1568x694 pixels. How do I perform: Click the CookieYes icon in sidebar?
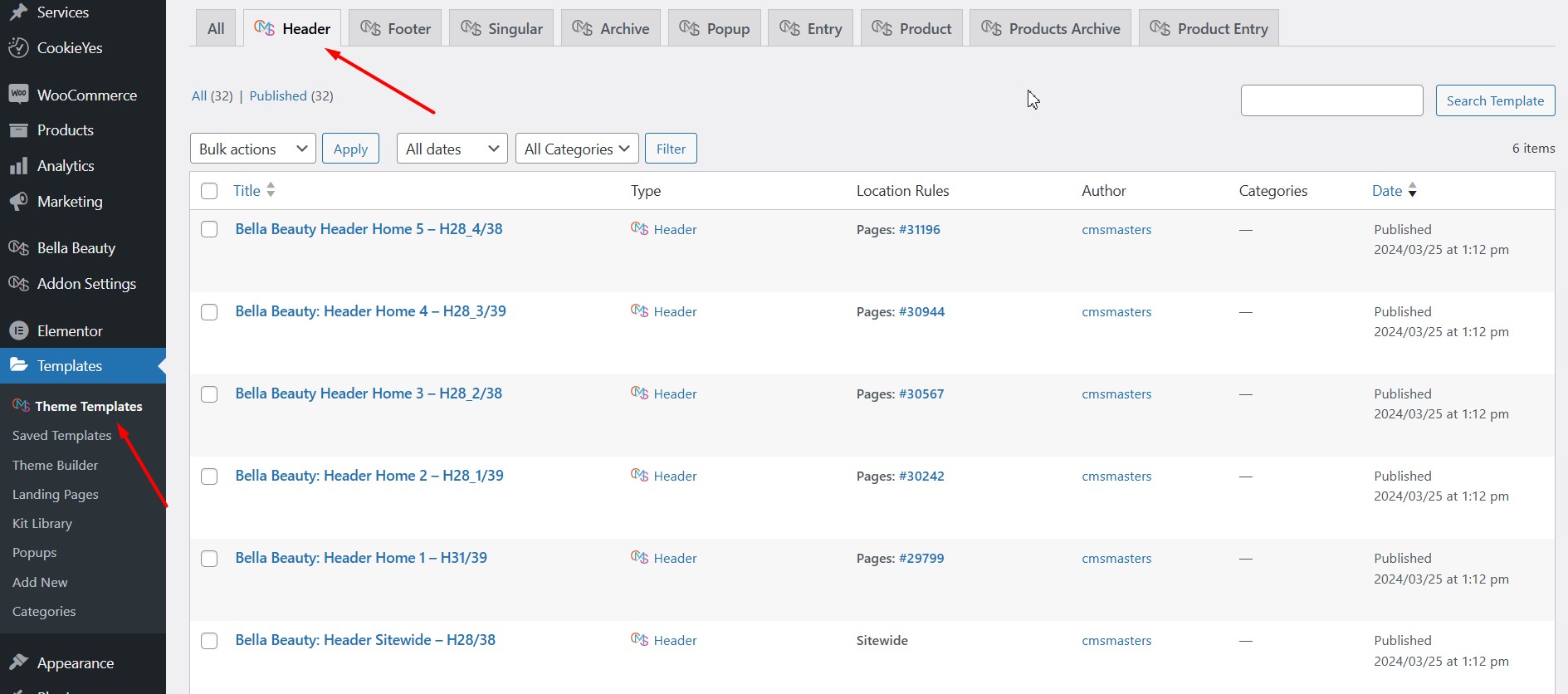(18, 48)
